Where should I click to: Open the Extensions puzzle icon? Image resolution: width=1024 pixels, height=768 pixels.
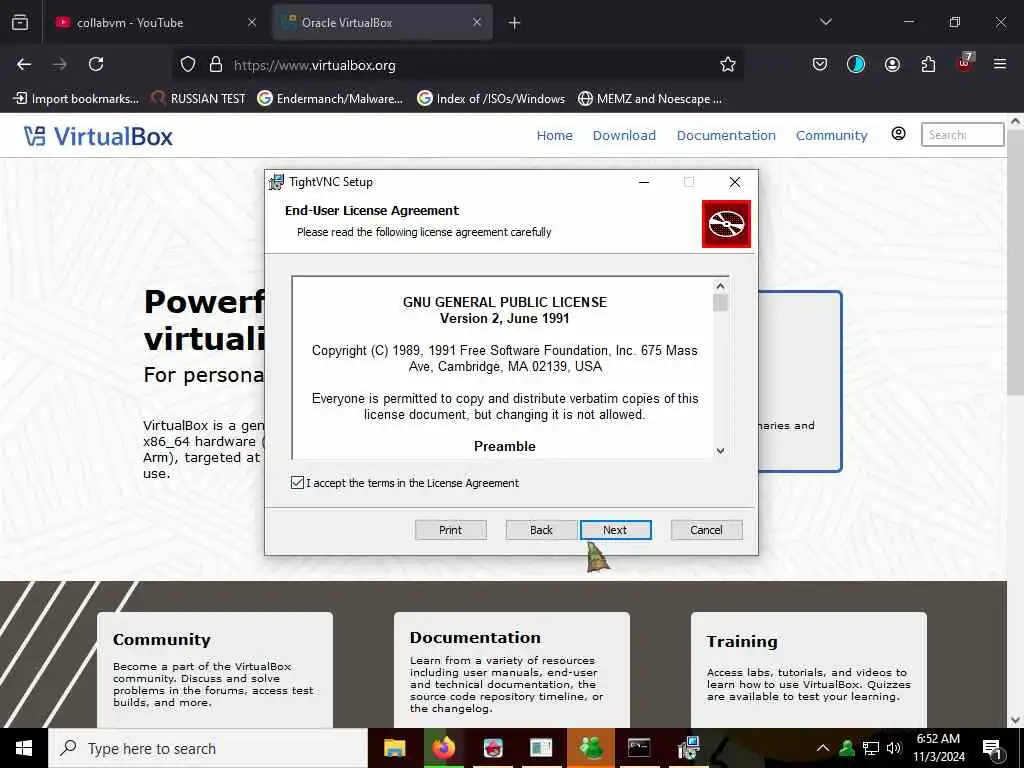point(928,64)
